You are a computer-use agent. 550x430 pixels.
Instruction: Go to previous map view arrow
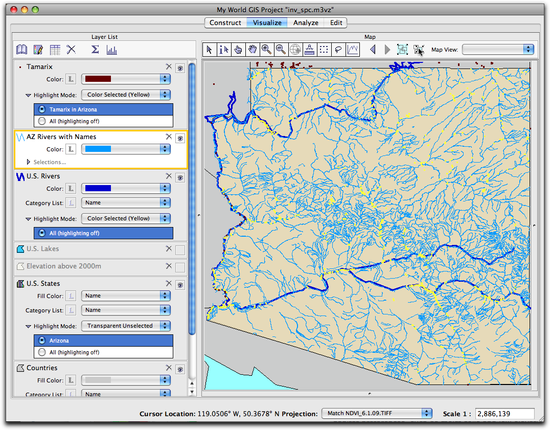tap(373, 49)
